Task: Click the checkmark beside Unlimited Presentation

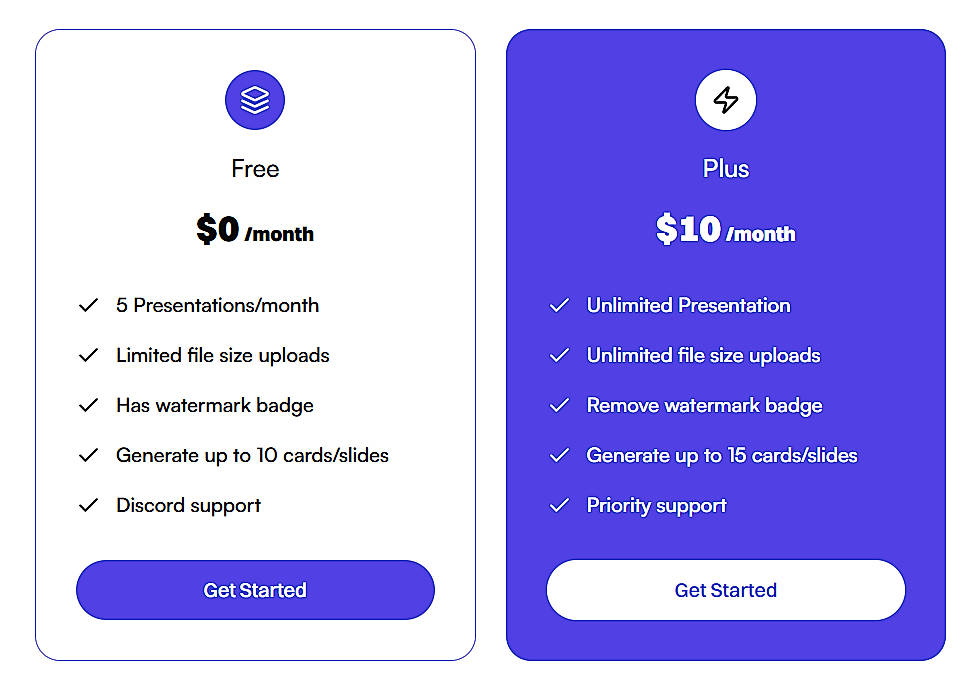Action: 559,305
